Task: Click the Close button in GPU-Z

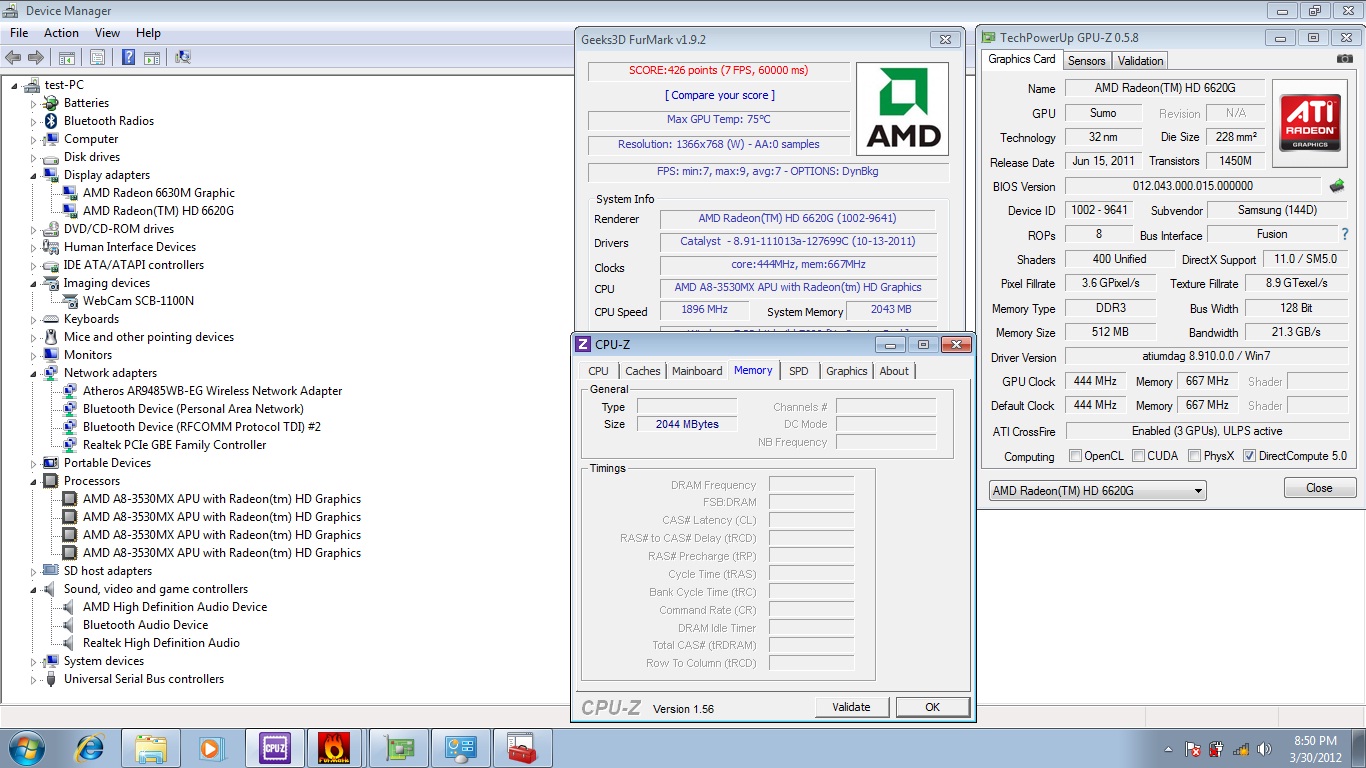Action: pyautogui.click(x=1320, y=488)
